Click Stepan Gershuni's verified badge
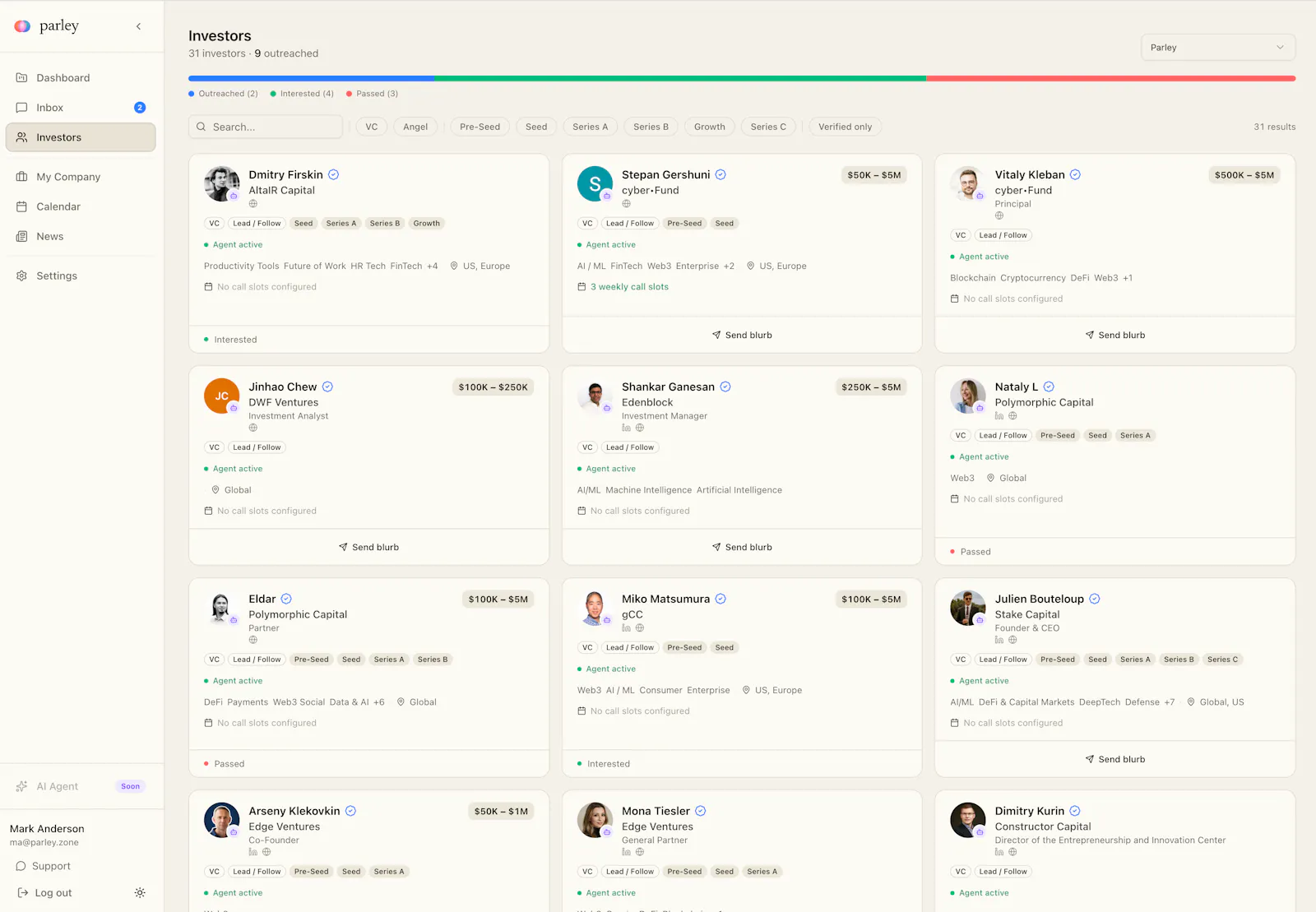This screenshot has width=1316, height=912. [721, 174]
